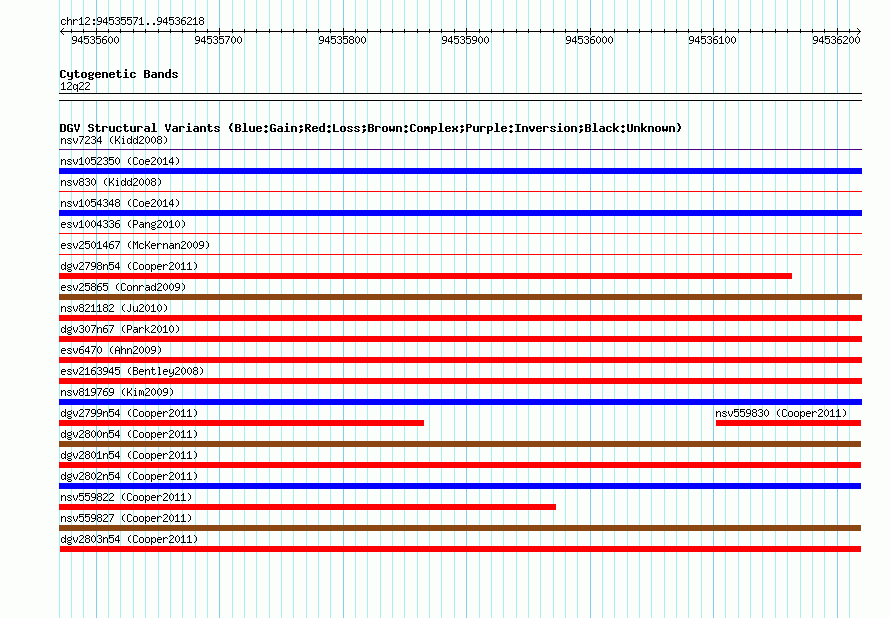Click the dgv2800n54 (Cooper2011) label
890x618 pixels.
(x=129, y=434)
